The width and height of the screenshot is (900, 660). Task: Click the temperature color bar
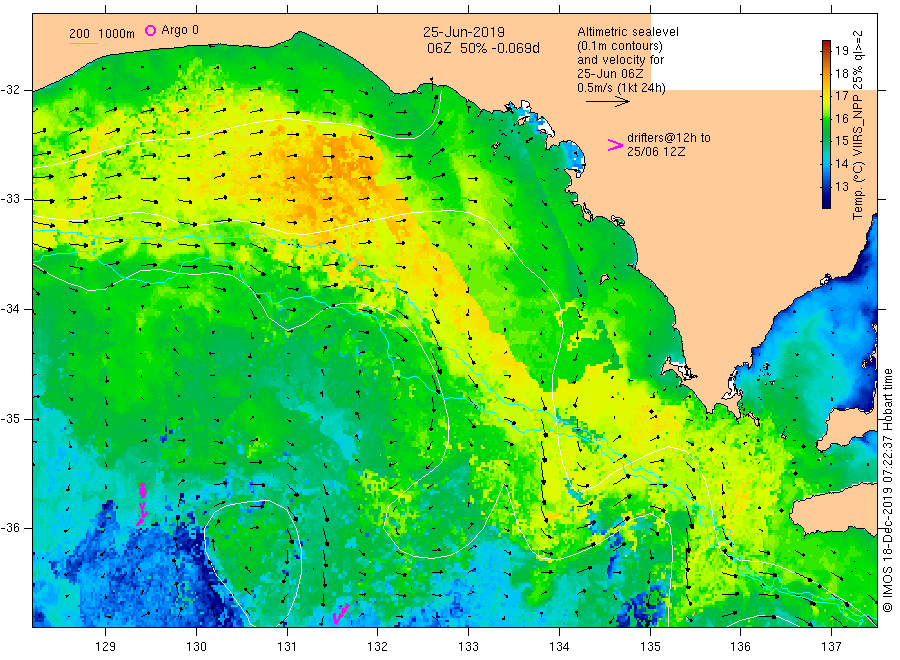826,124
